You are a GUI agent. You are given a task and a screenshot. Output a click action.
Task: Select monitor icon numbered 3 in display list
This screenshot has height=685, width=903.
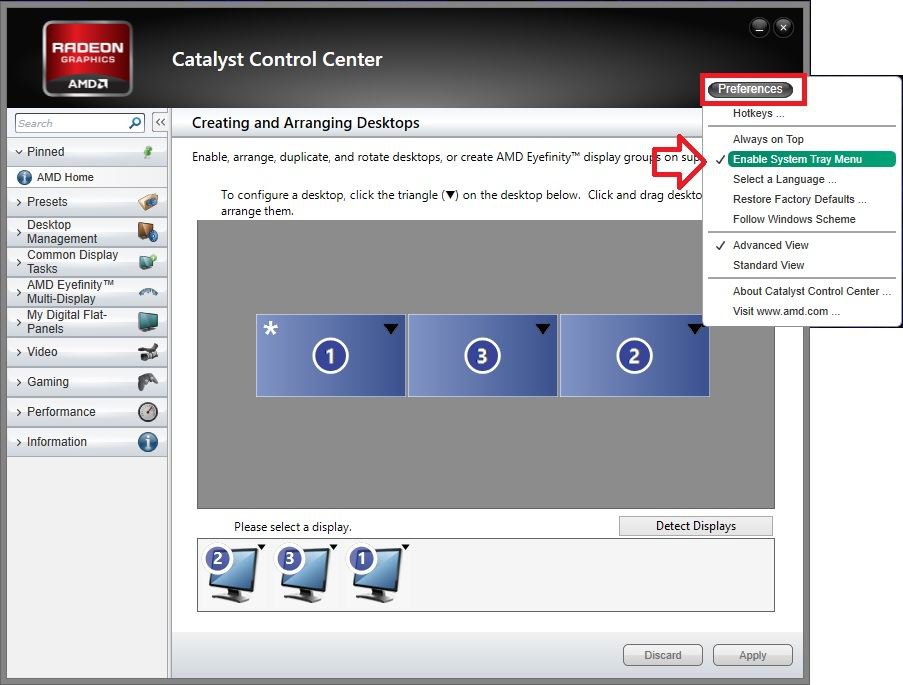[x=303, y=574]
